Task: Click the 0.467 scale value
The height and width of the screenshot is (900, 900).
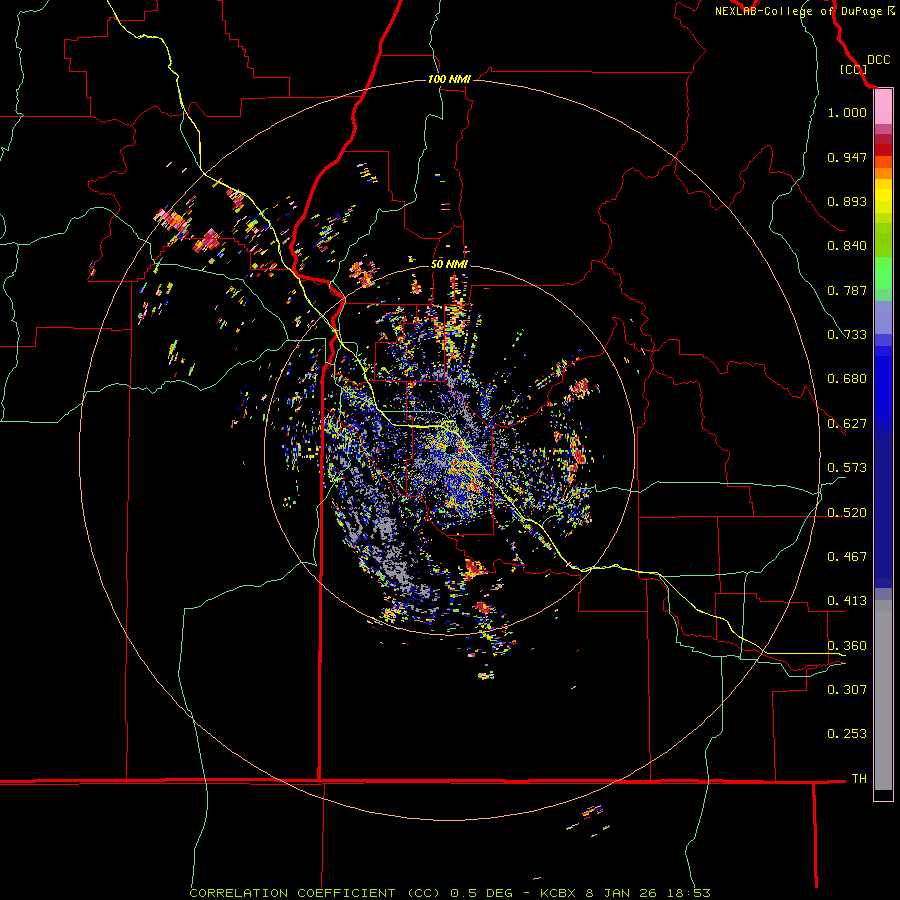Action: (x=847, y=557)
